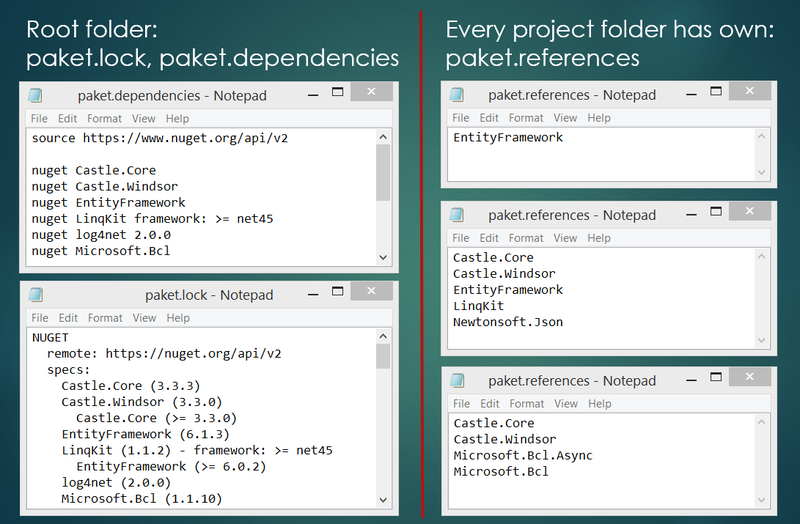Open Format menu in paket.lock window
This screenshot has width=800, height=524.
point(105,318)
